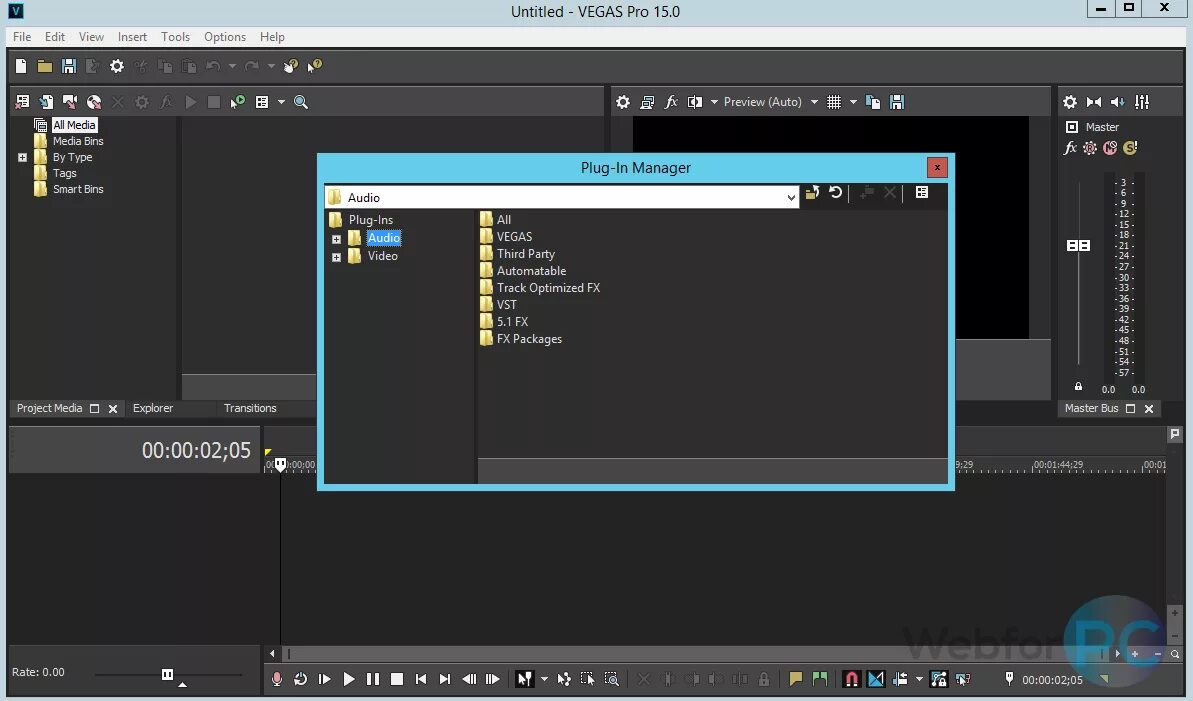Select Smart Bins folder in media tree

[x=78, y=189]
